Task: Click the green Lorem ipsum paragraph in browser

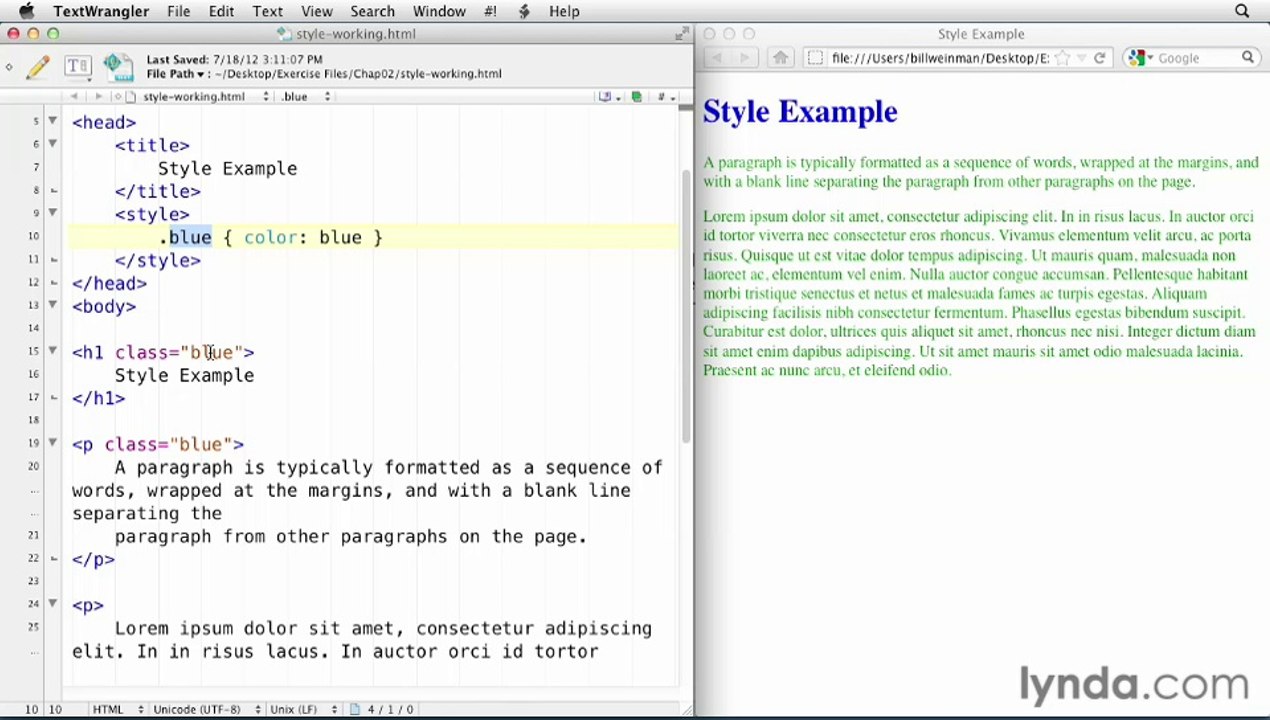Action: pyautogui.click(x=978, y=293)
